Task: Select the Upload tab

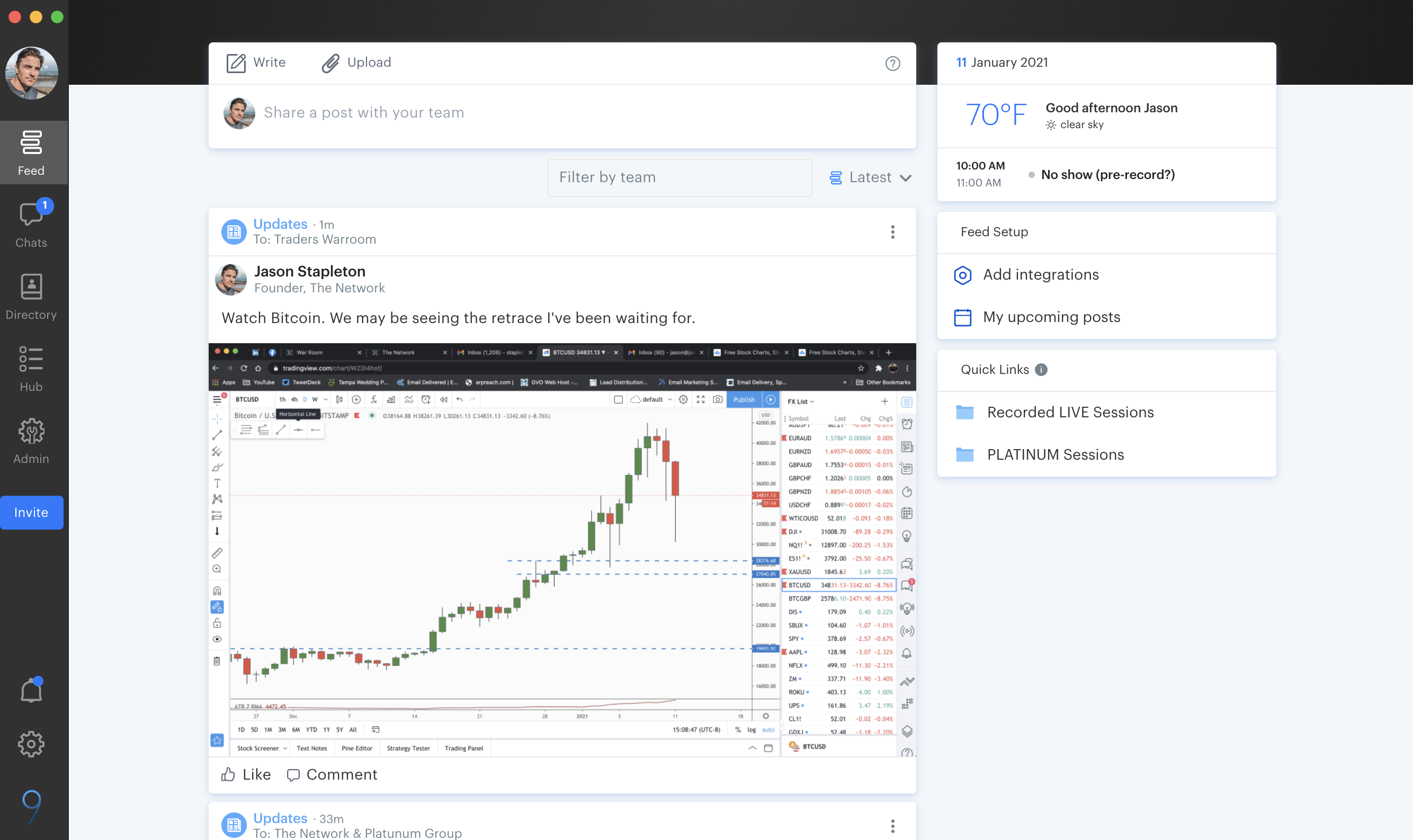Action: click(x=356, y=62)
